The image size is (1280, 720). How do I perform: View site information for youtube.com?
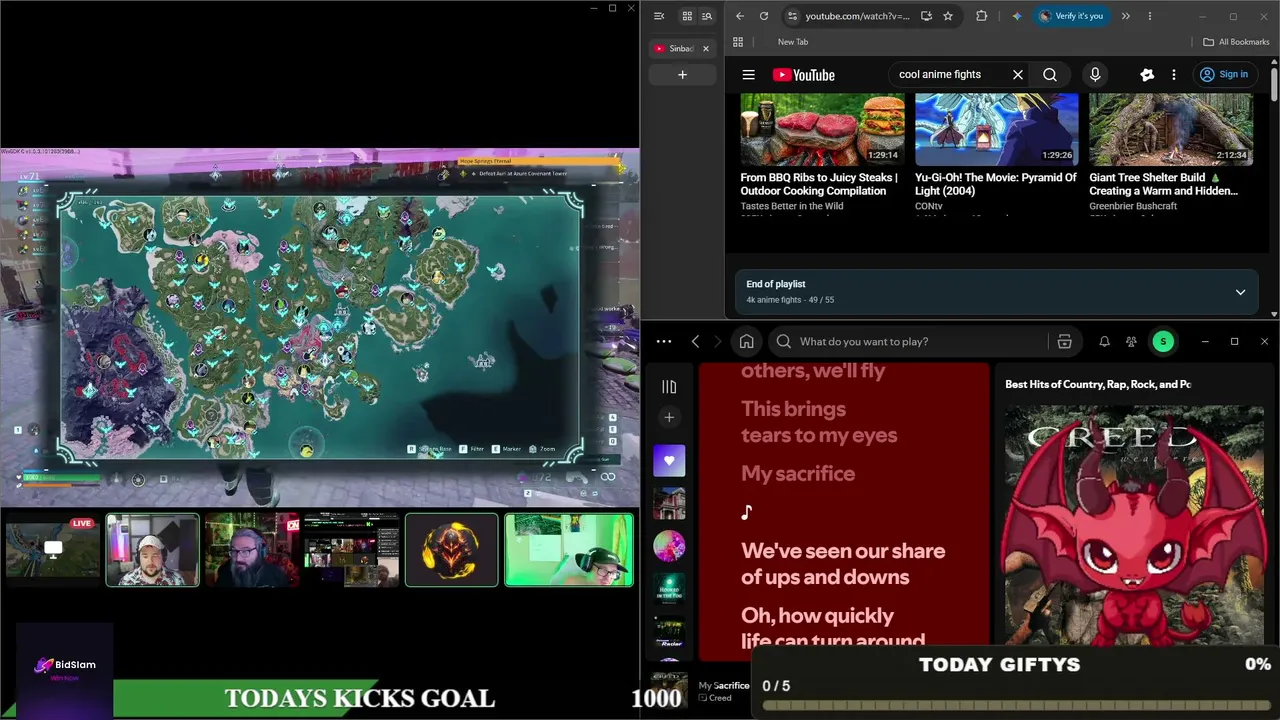click(x=792, y=16)
